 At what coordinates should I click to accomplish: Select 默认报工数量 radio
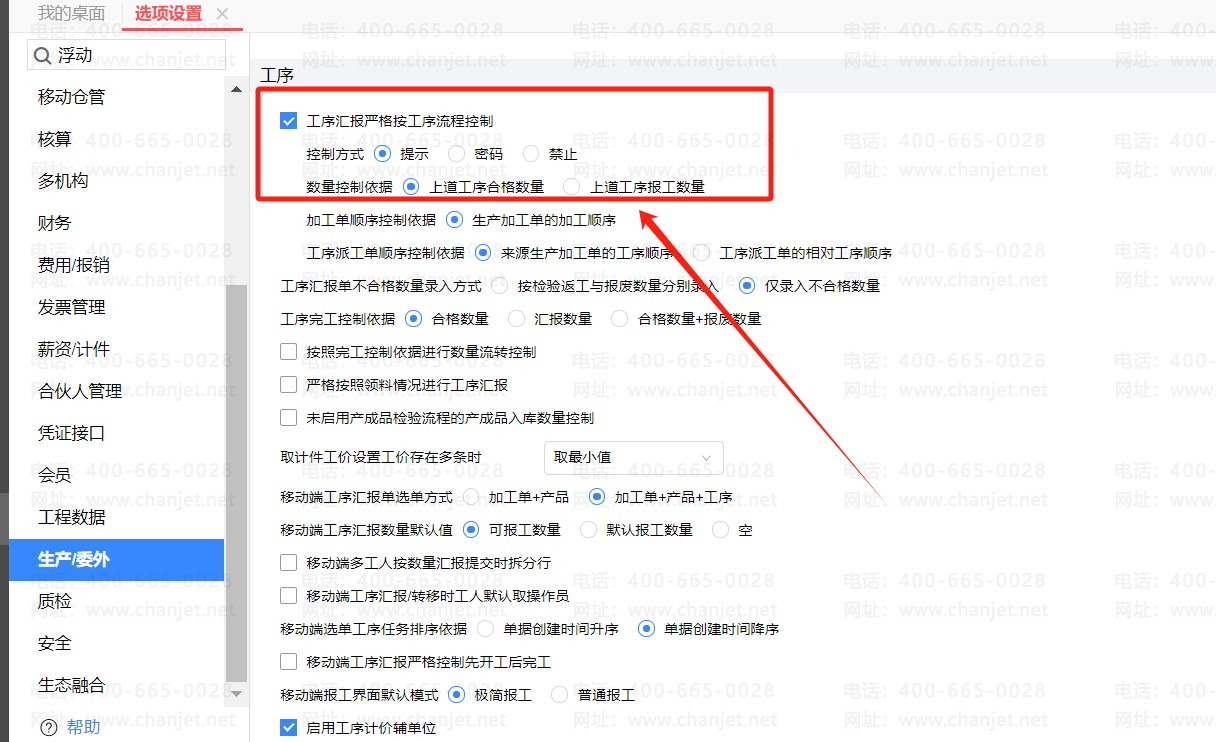pos(588,530)
